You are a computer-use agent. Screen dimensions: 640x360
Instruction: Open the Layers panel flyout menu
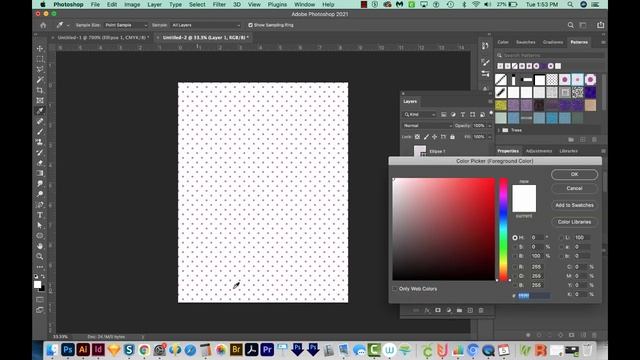pos(490,101)
